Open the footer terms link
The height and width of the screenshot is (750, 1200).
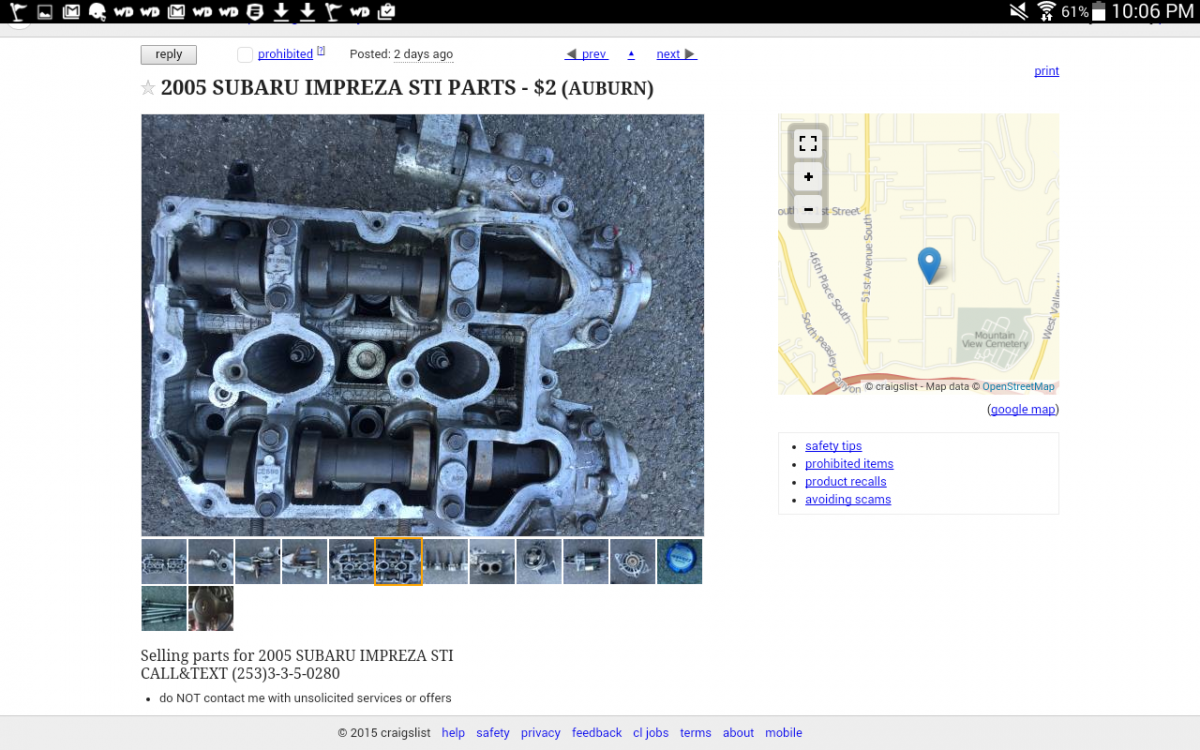click(695, 733)
